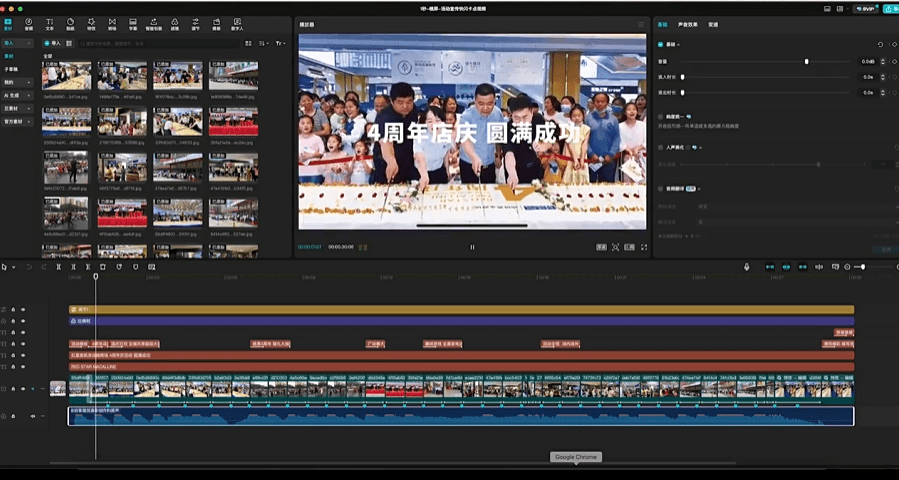
Task: Toggle the 基础 section checkbox
Action: click(662, 45)
